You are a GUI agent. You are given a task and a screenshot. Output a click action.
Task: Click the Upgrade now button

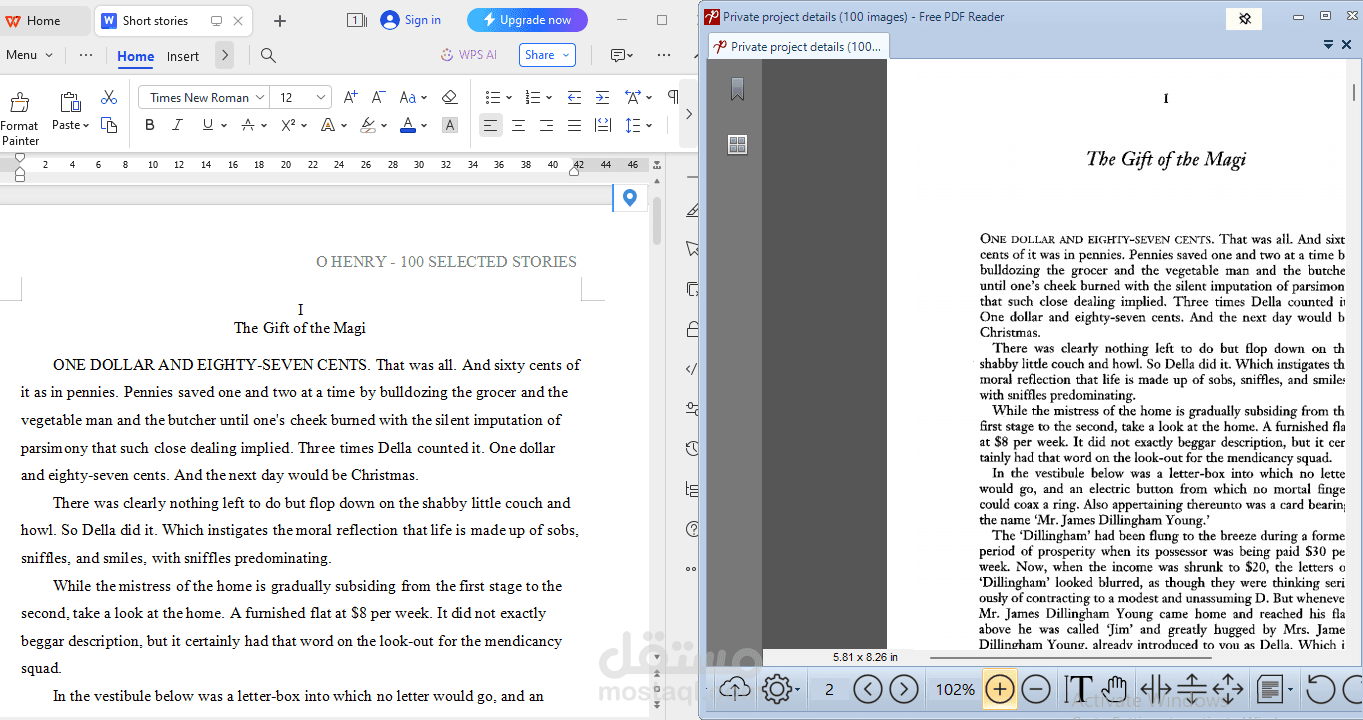click(x=527, y=20)
